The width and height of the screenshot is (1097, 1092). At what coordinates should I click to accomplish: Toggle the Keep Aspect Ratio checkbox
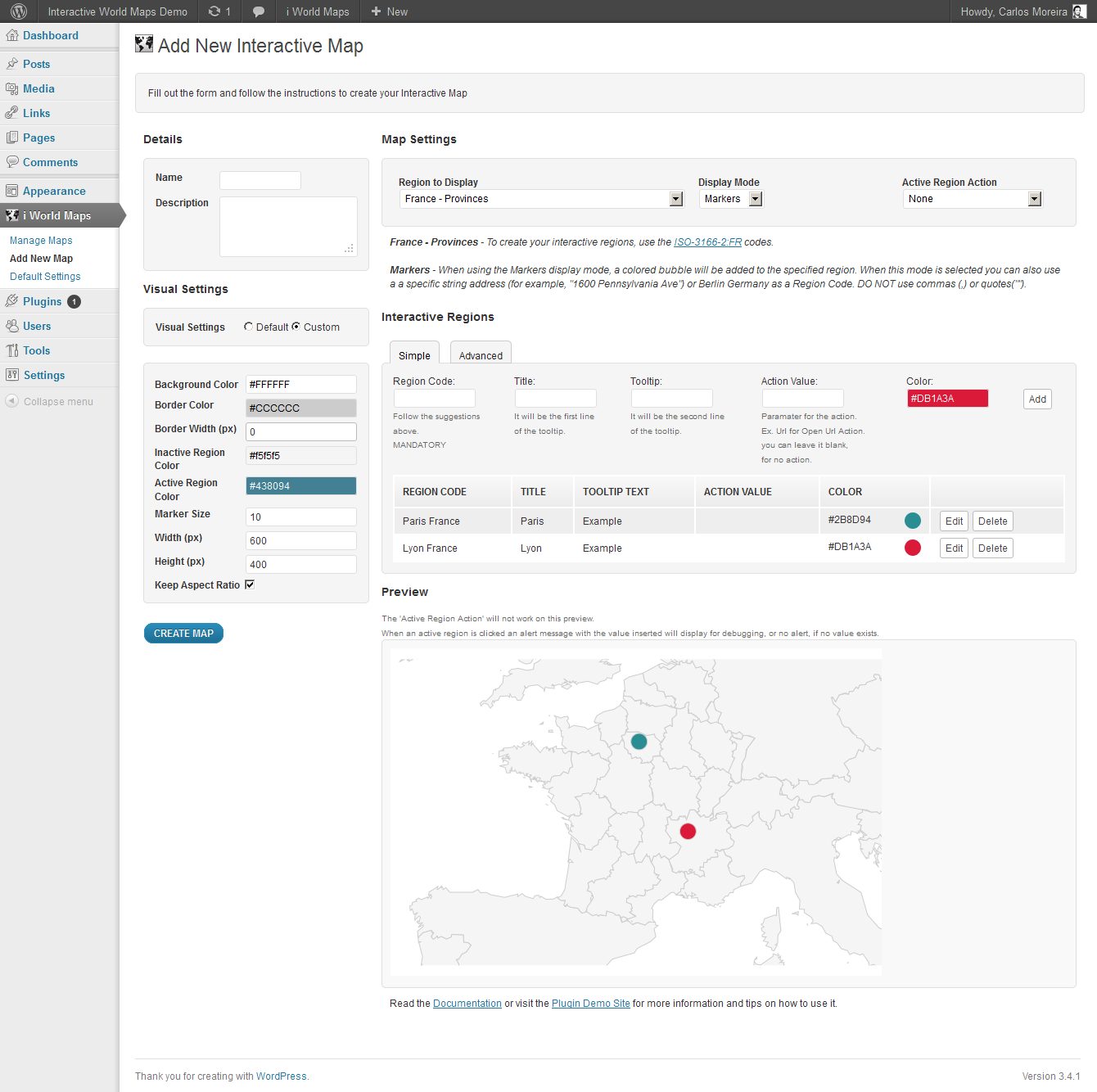250,584
